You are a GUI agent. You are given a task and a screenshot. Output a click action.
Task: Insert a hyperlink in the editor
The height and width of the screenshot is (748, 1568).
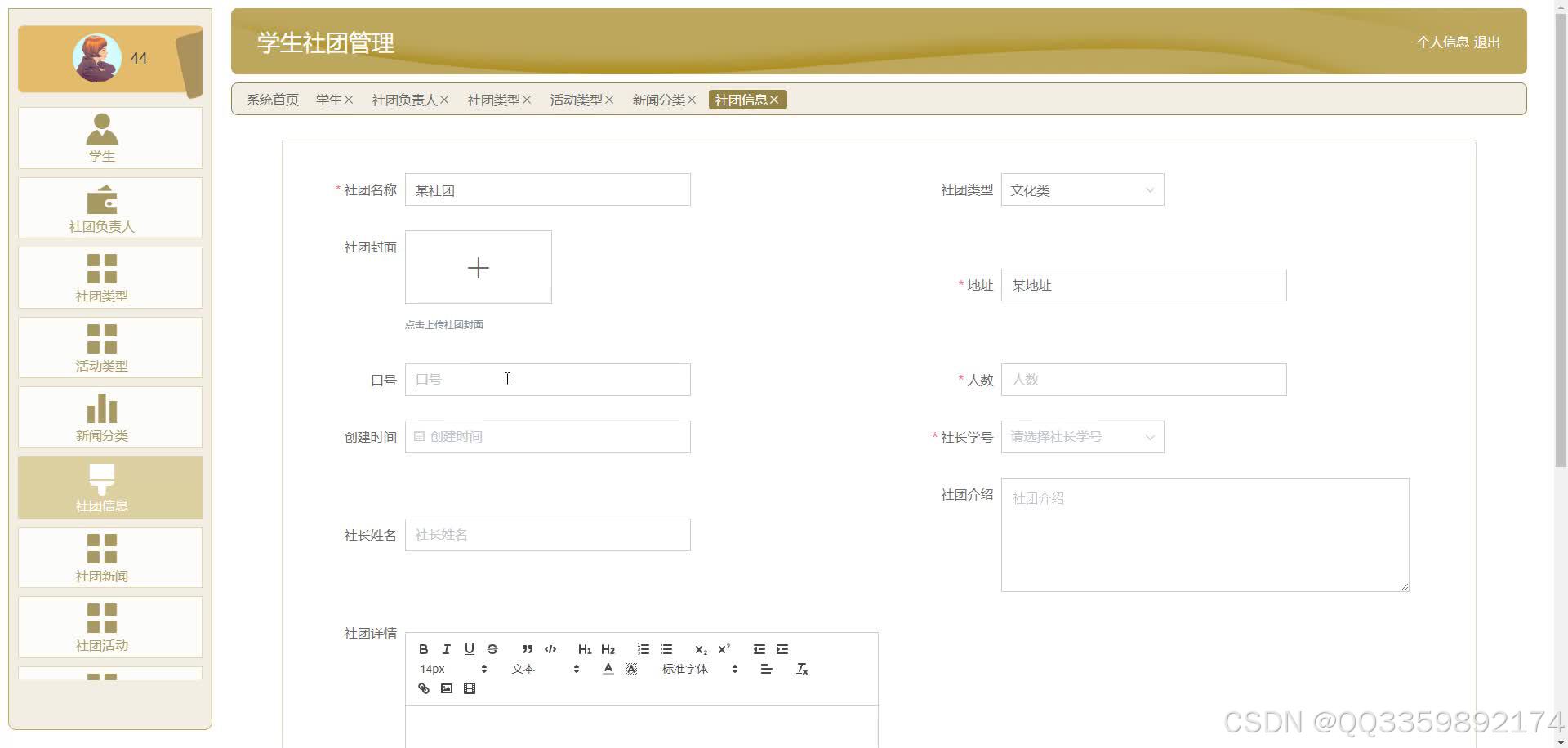pyautogui.click(x=423, y=688)
